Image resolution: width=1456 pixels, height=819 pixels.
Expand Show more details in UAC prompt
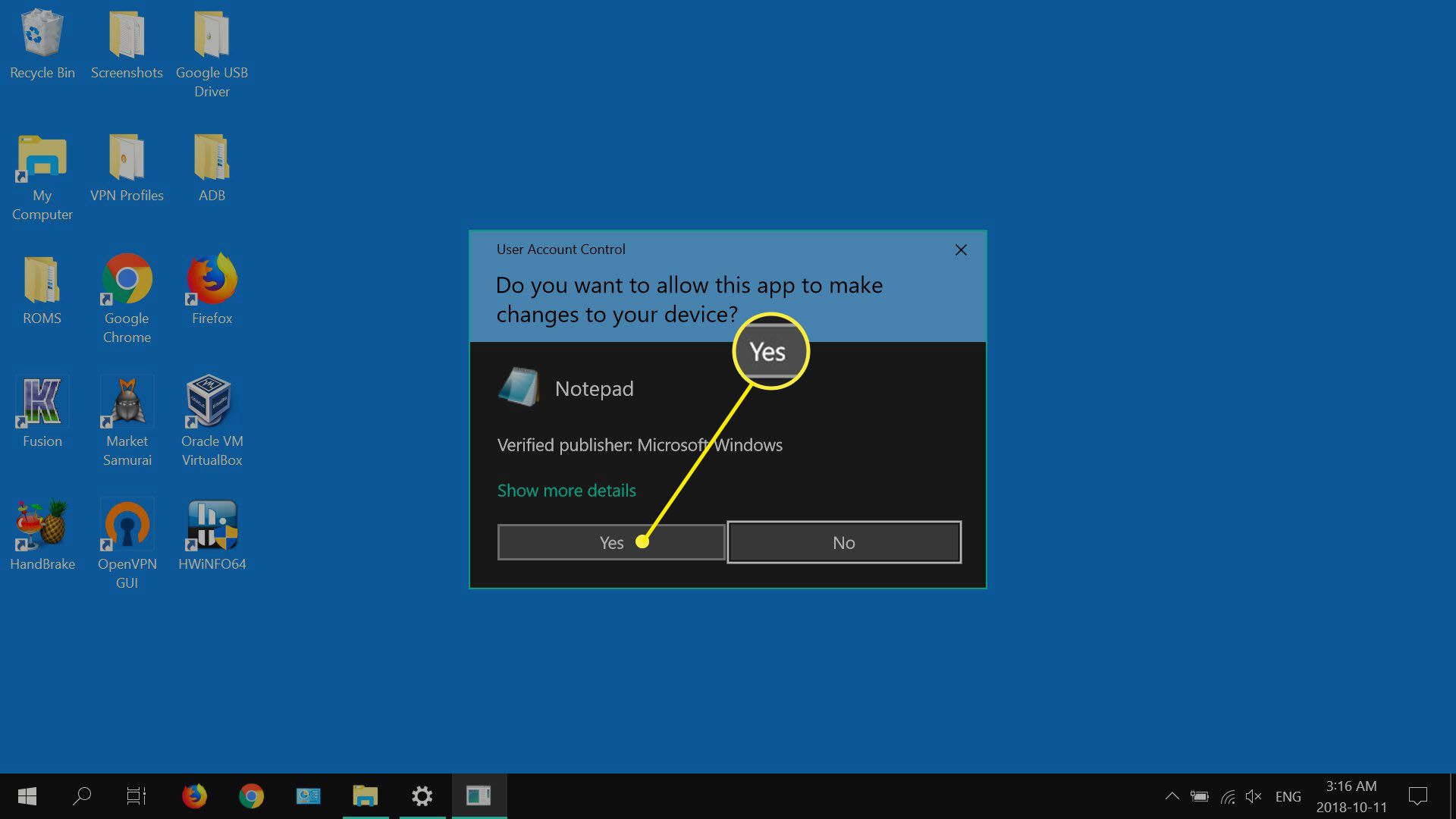click(x=566, y=491)
